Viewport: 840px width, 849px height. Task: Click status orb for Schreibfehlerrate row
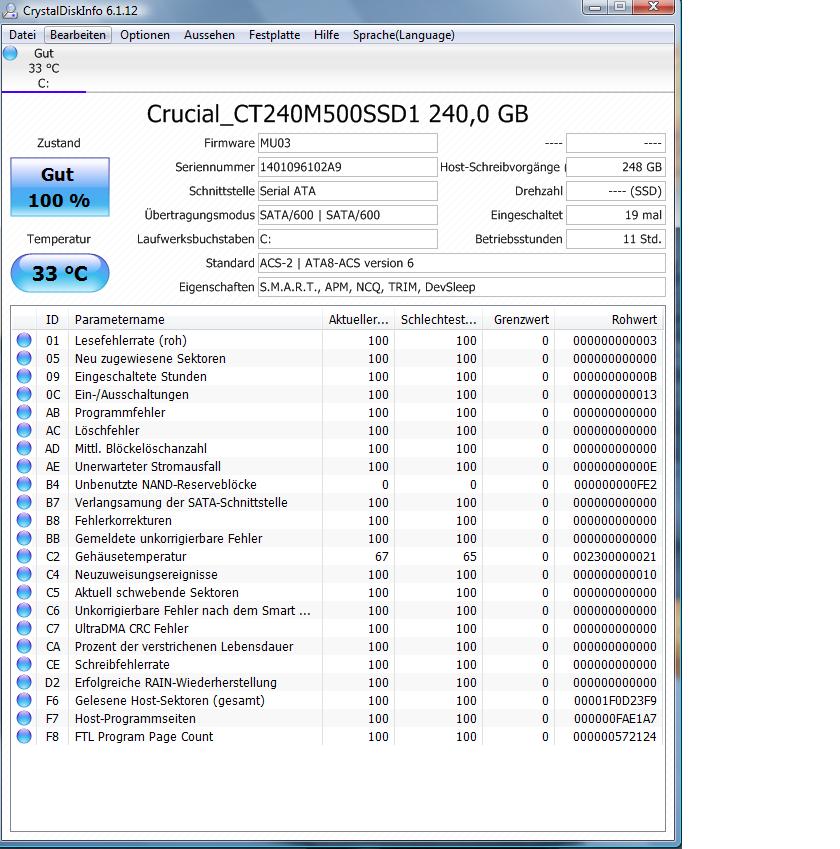pos(24,664)
